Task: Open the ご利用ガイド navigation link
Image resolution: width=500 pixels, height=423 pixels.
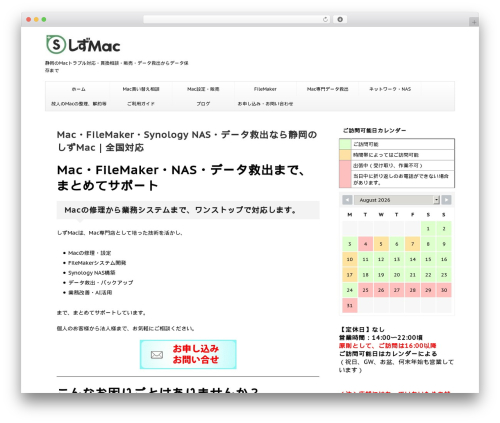Action: [x=141, y=104]
